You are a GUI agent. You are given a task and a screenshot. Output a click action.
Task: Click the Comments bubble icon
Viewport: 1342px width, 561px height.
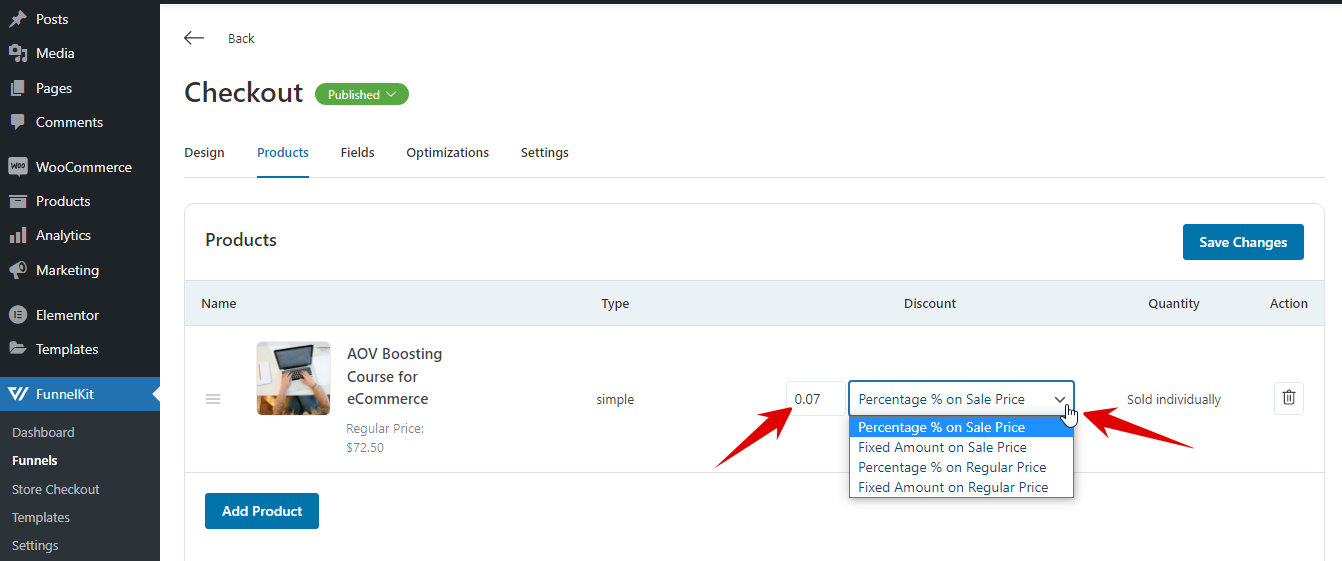point(18,122)
